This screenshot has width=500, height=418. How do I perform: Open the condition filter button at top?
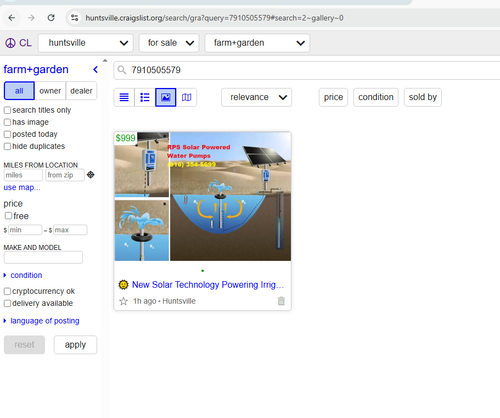tap(376, 97)
